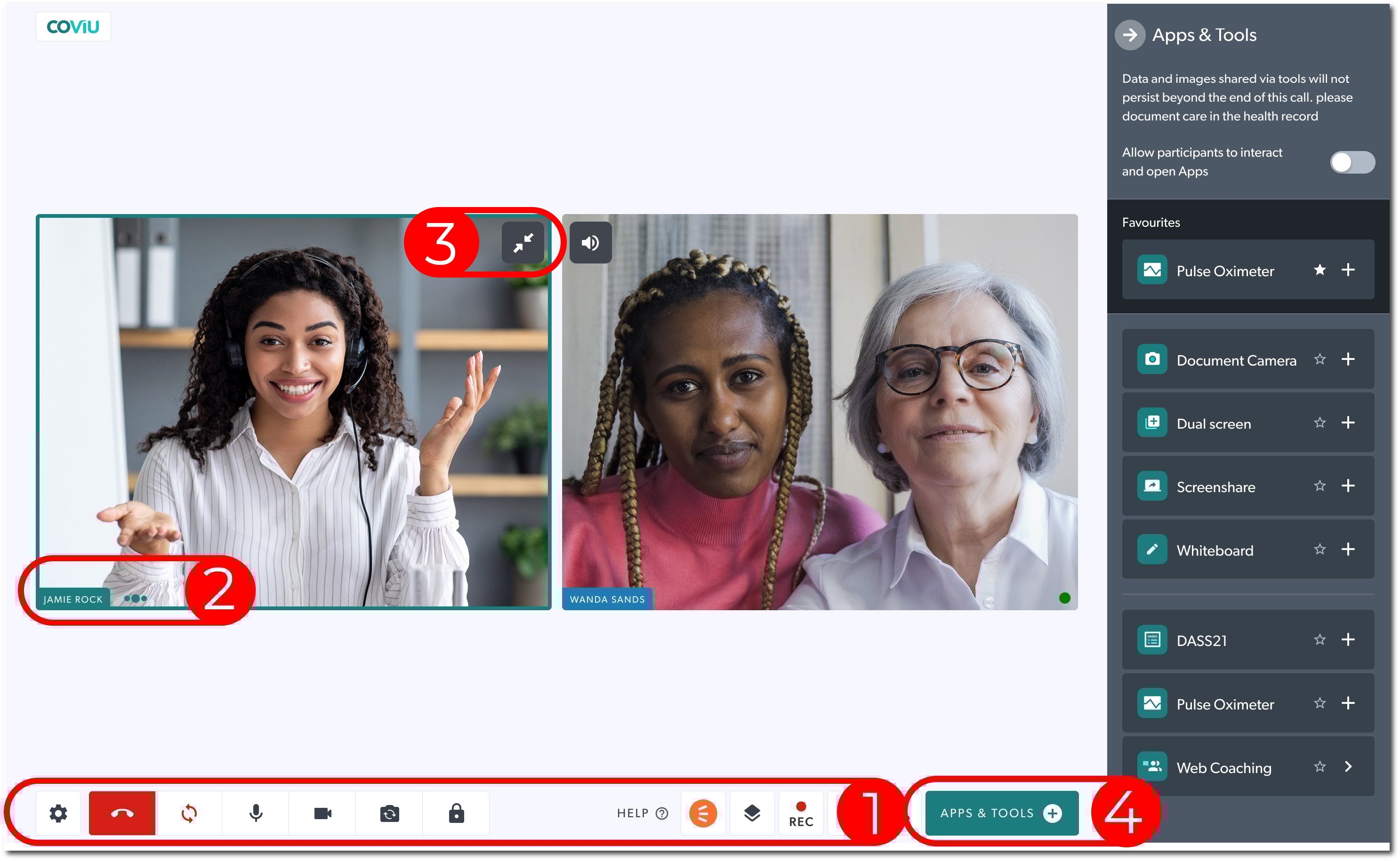Expand Web Coaching chevron arrow
The height and width of the screenshot is (861, 1400).
coord(1348,766)
